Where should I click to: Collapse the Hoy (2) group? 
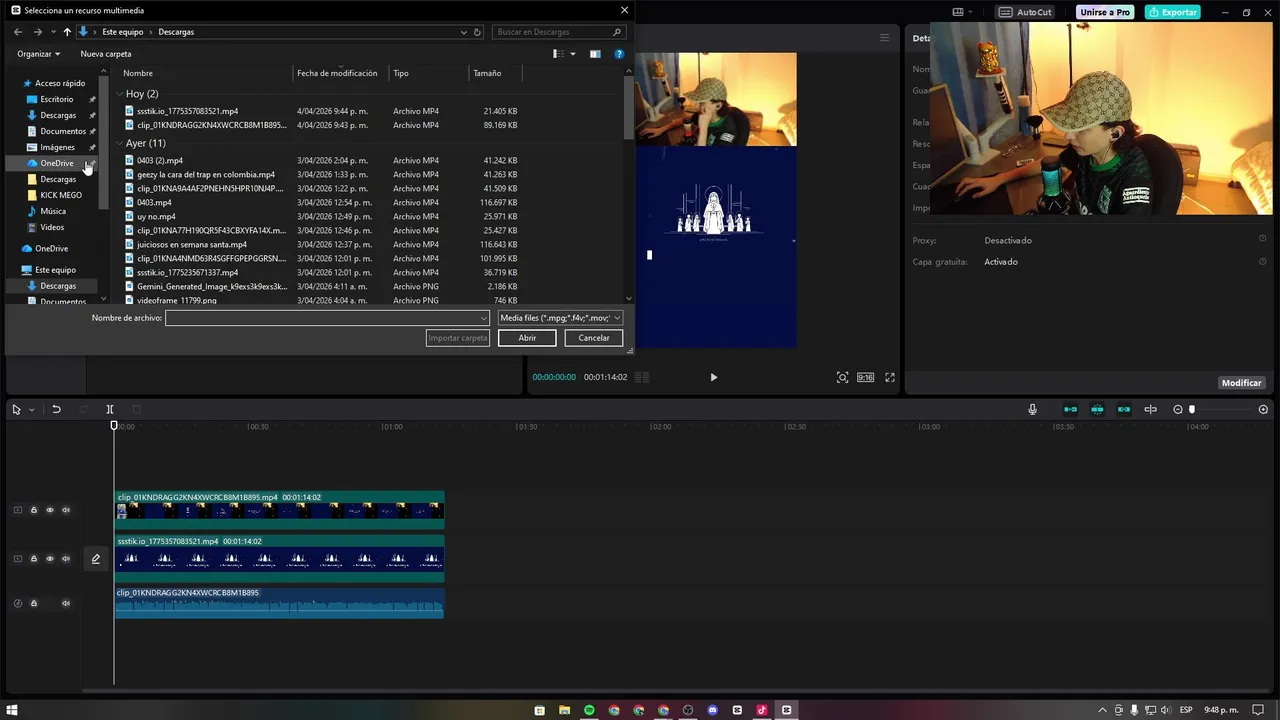120,94
